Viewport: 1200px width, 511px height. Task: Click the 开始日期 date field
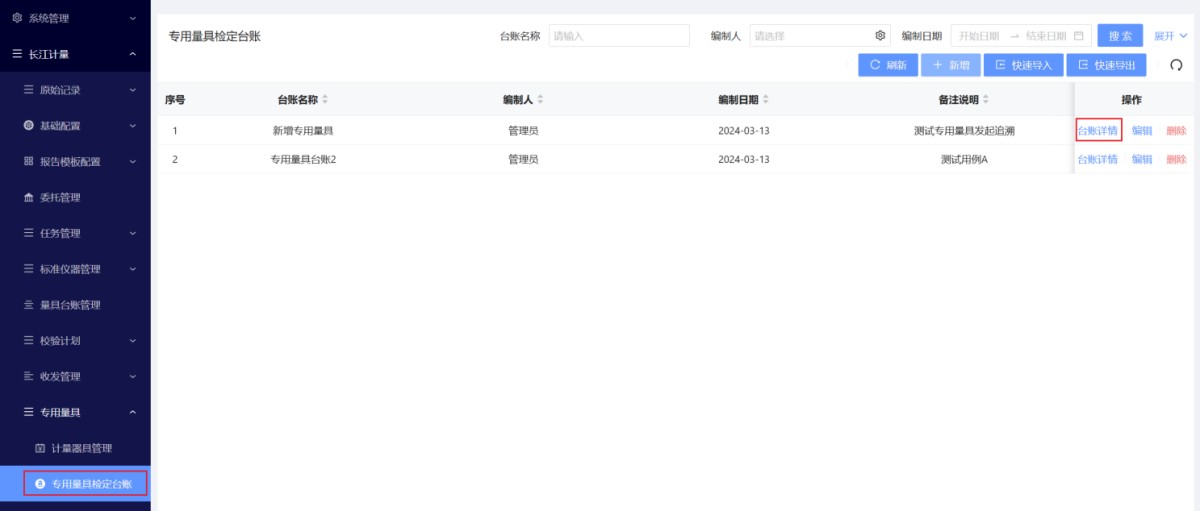(x=979, y=36)
